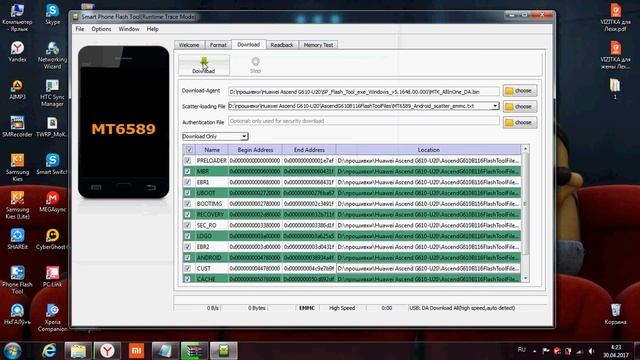Open CyberGhost desktop shortcut
The width and height of the screenshot is (640, 360).
click(52, 239)
